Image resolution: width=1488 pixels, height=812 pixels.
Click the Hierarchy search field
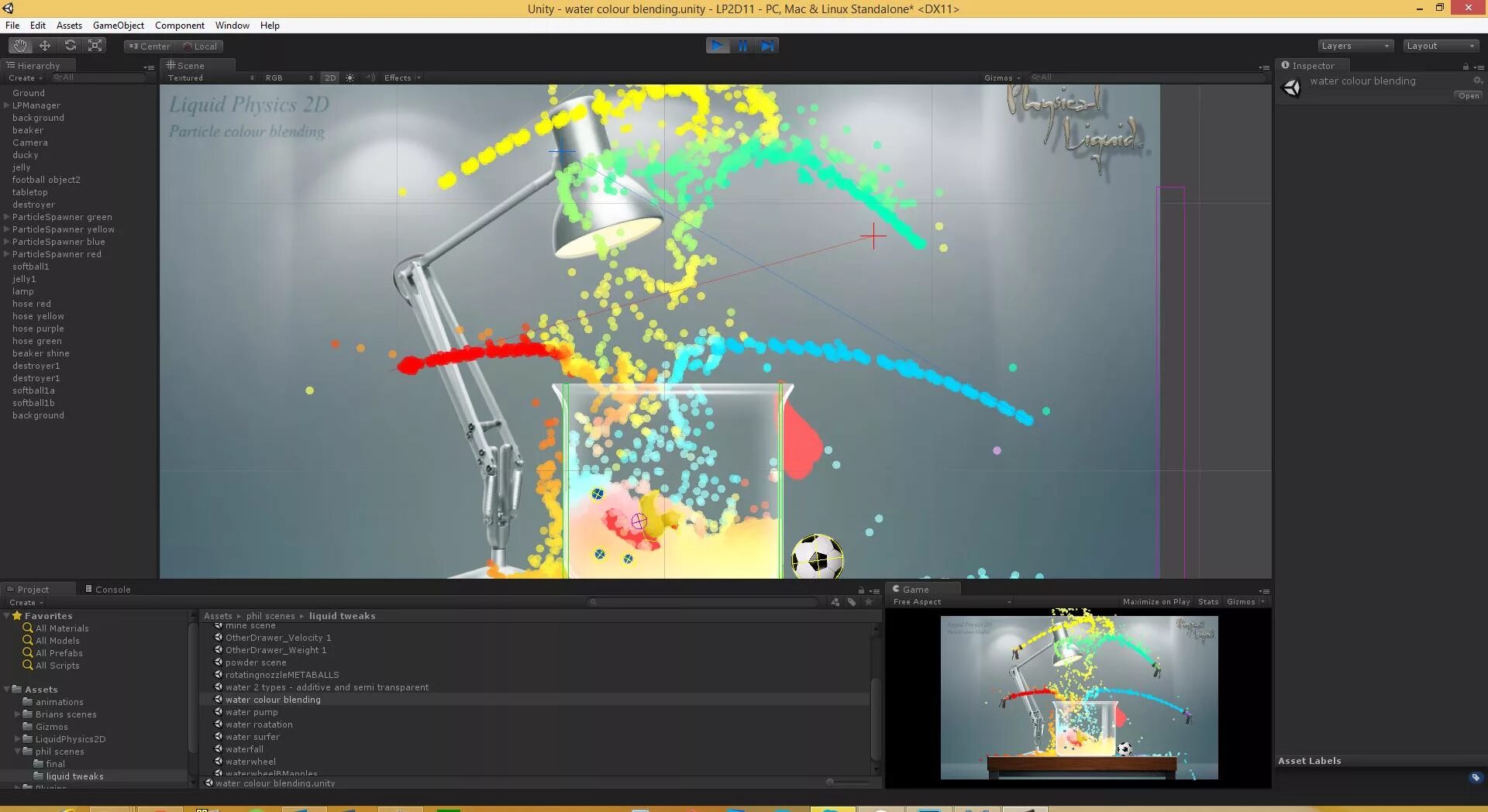[x=99, y=77]
